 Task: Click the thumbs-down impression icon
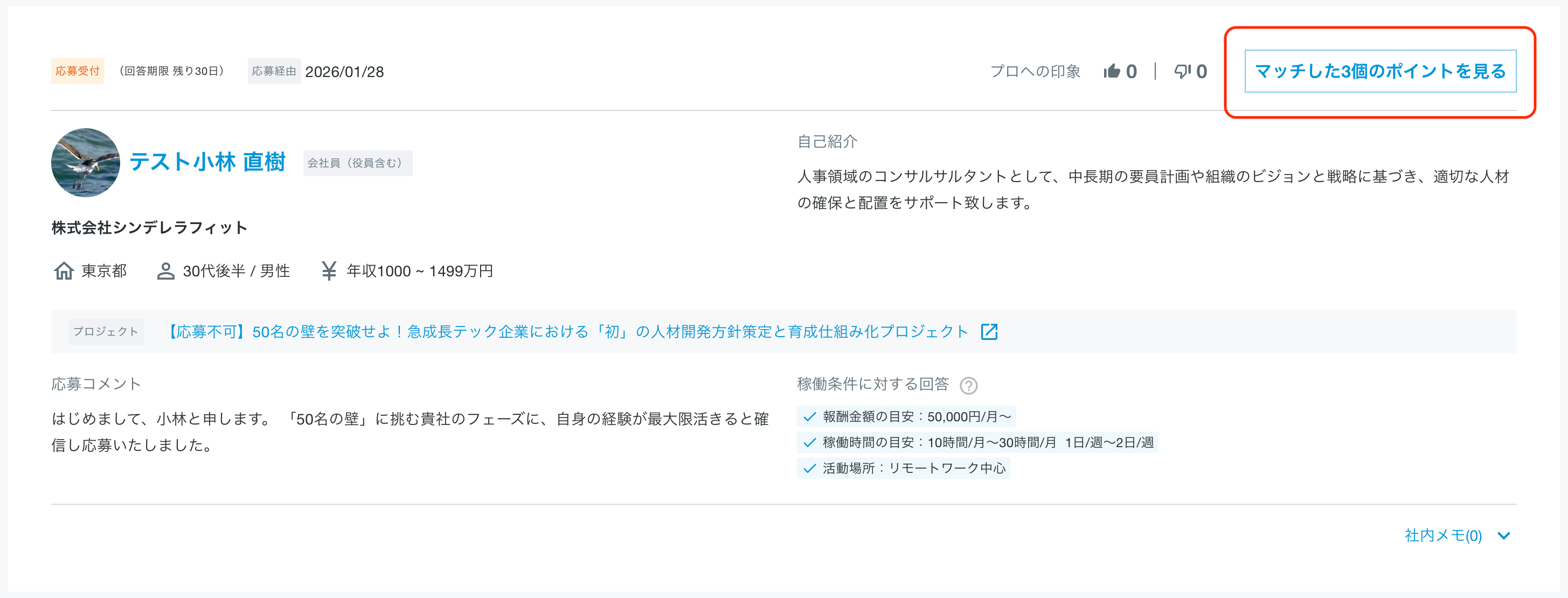pyautogui.click(x=1182, y=72)
